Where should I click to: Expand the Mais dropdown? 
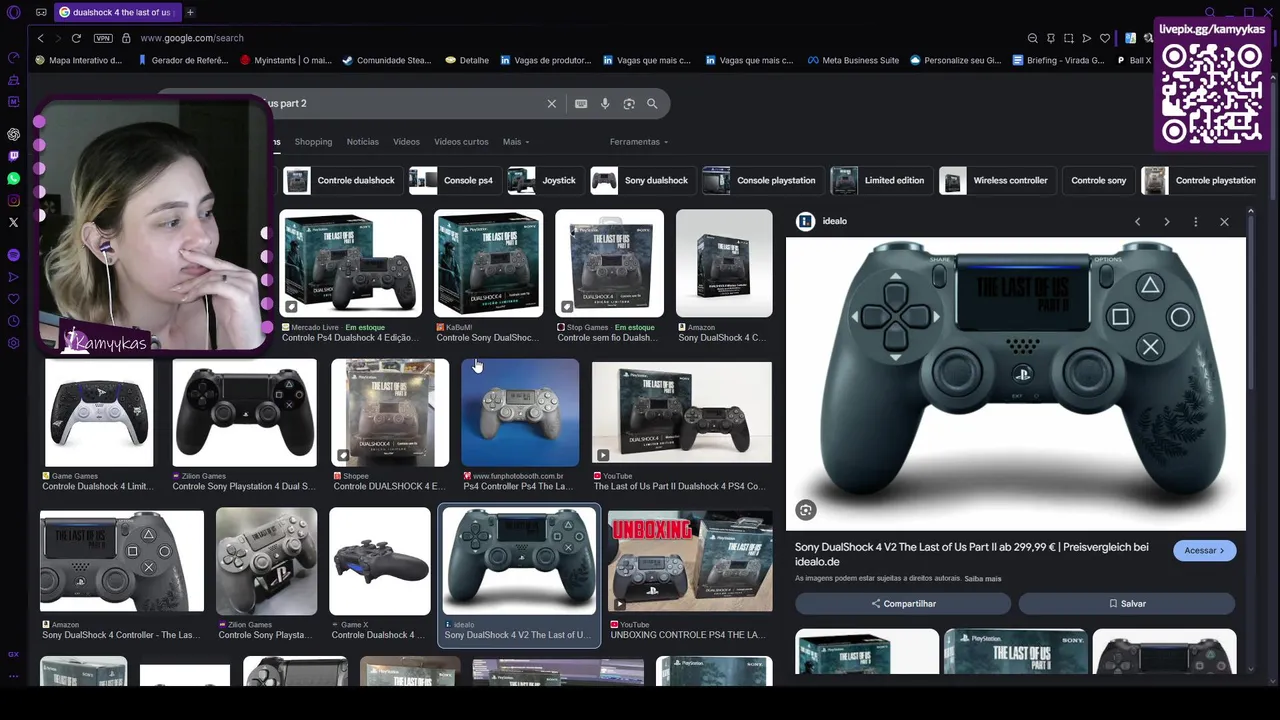tap(516, 142)
